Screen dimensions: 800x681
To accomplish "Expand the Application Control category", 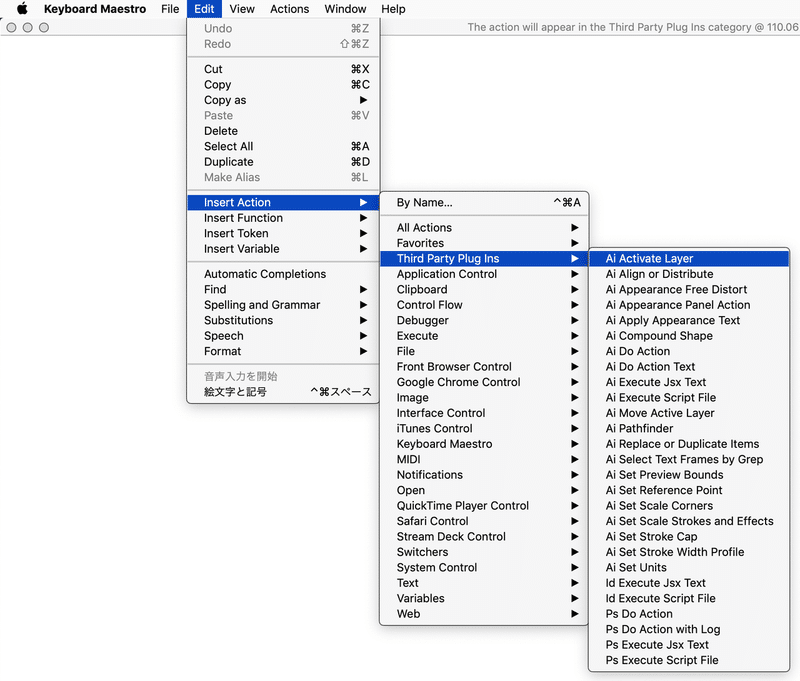I will pyautogui.click(x=484, y=274).
